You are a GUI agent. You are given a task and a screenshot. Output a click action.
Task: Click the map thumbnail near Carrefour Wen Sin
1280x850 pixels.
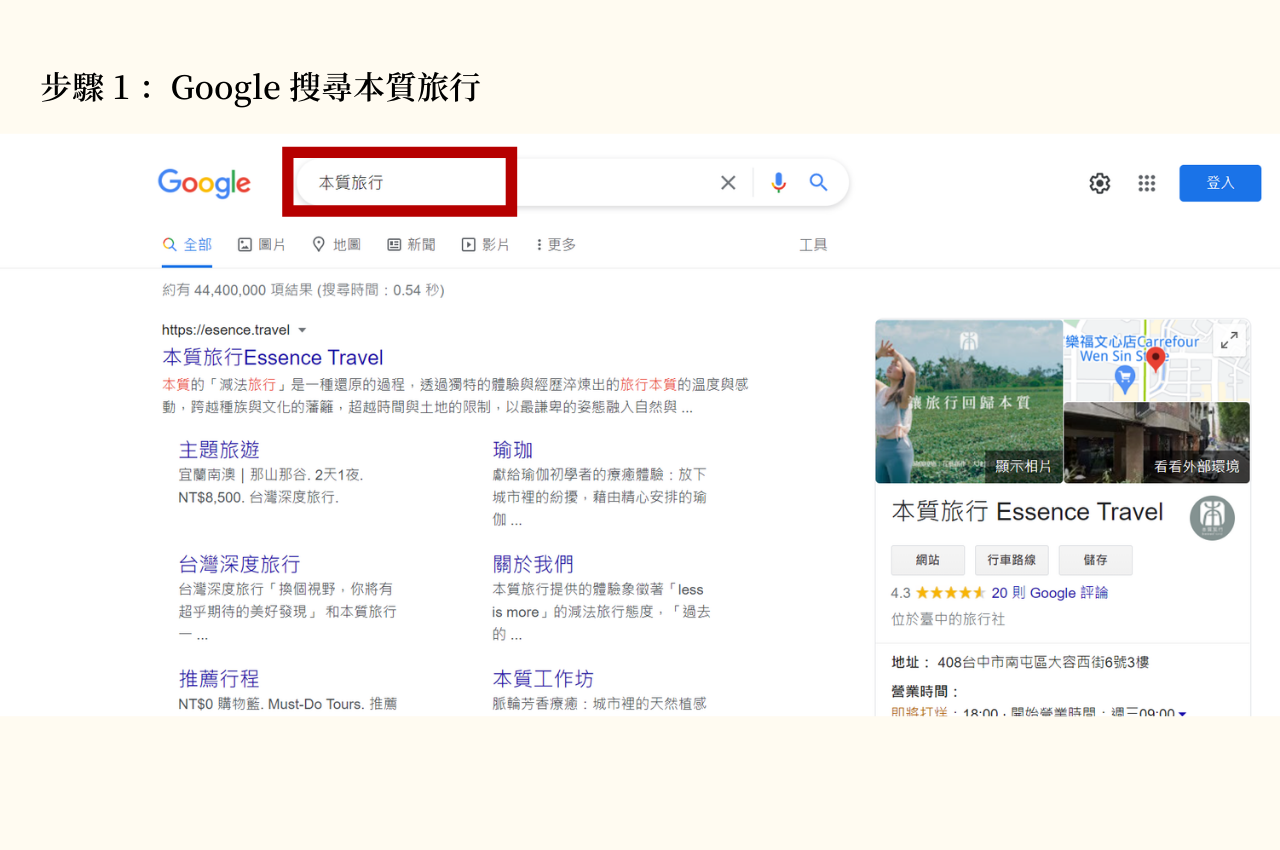coord(1157,360)
